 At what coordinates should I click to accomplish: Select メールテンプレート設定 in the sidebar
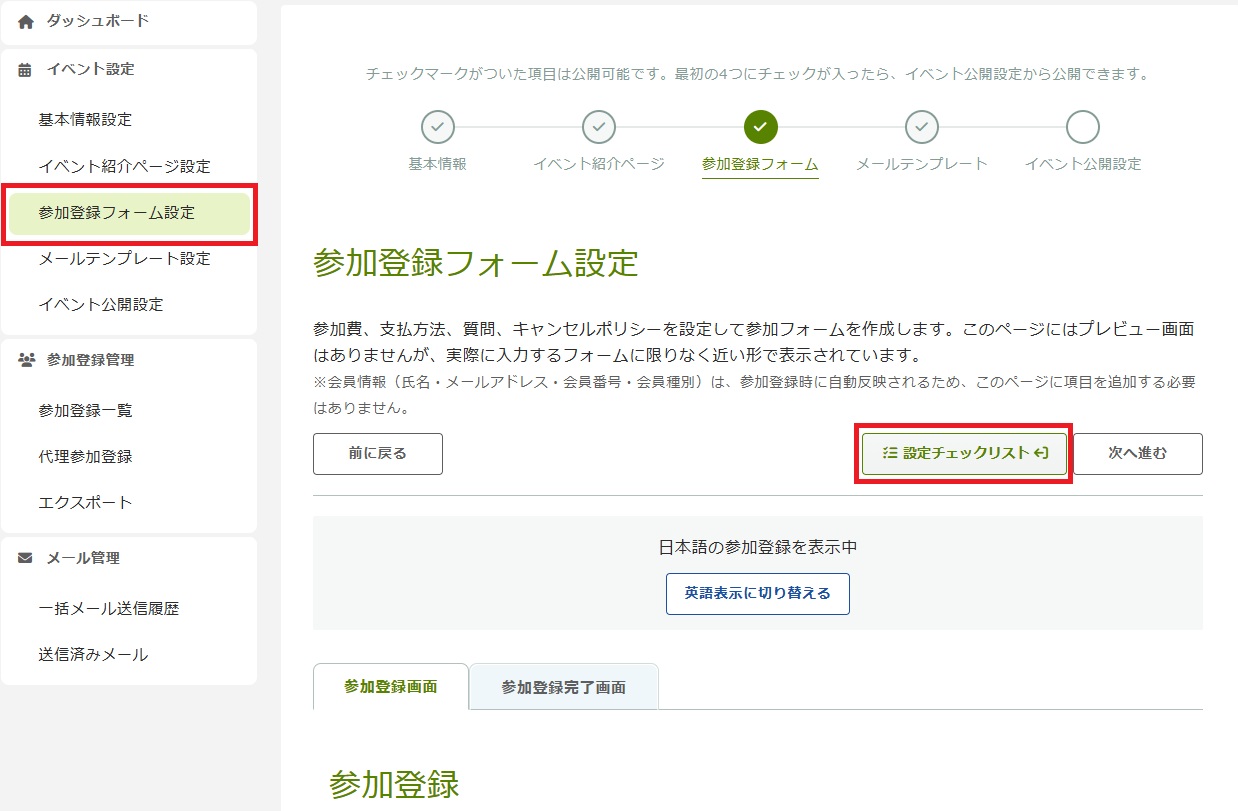124,259
